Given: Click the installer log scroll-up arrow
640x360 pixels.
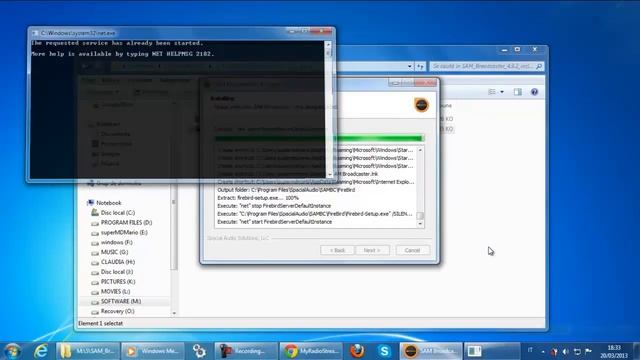Looking at the screenshot, I should [x=420, y=151].
